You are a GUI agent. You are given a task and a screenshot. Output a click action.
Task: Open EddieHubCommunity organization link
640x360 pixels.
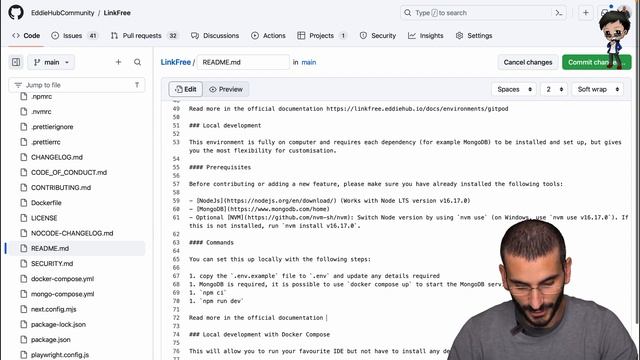click(x=62, y=13)
